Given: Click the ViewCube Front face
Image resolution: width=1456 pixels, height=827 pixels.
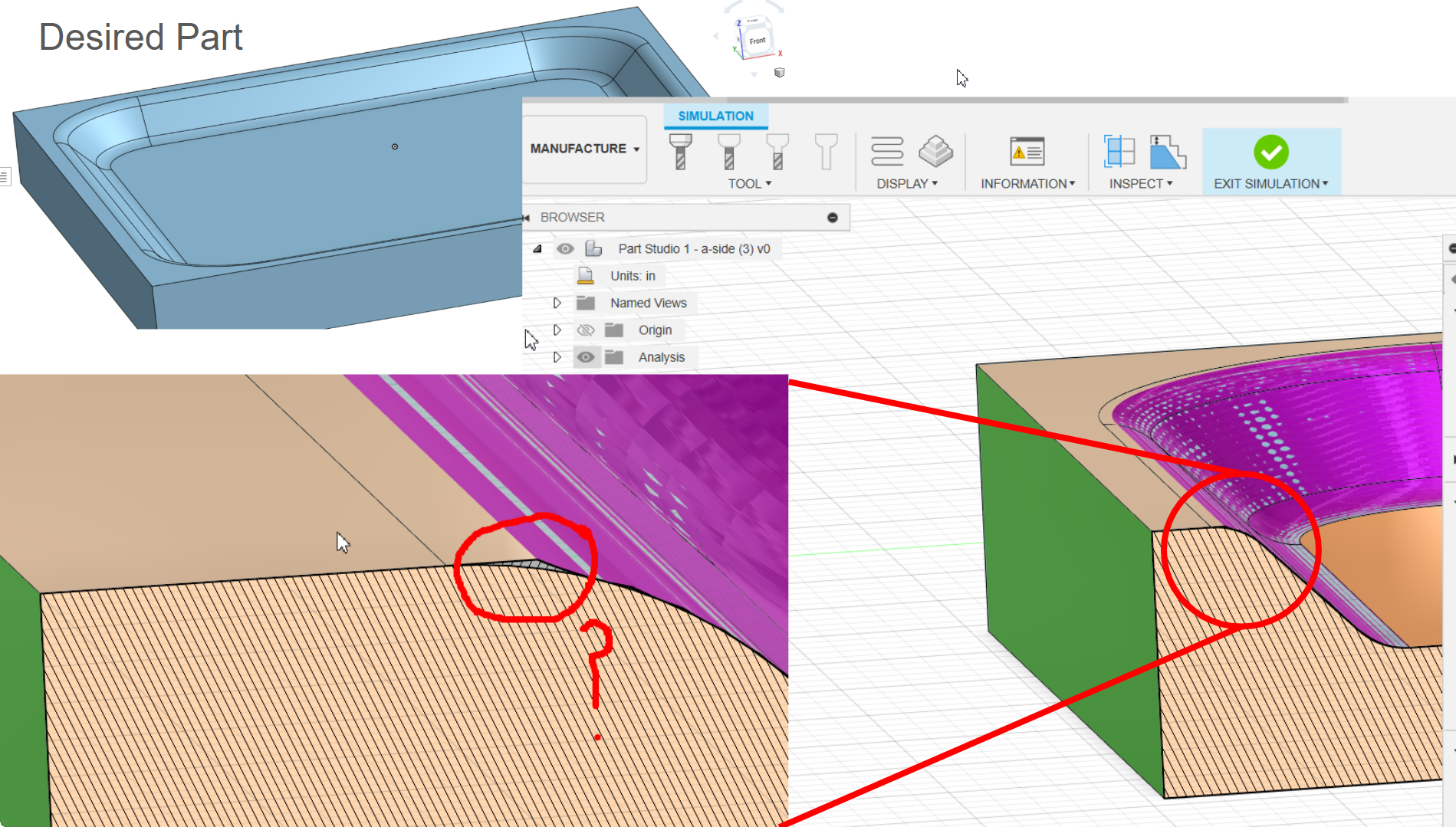Looking at the screenshot, I should [x=757, y=40].
